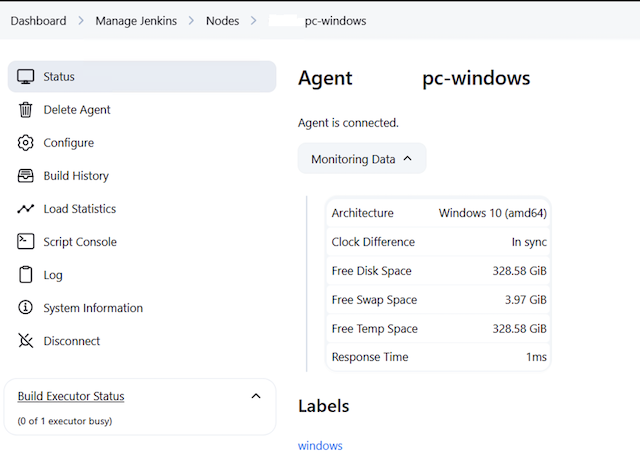Screen dimensions: 640x463
Task: Click the Log clipboard icon
Action: tap(26, 275)
